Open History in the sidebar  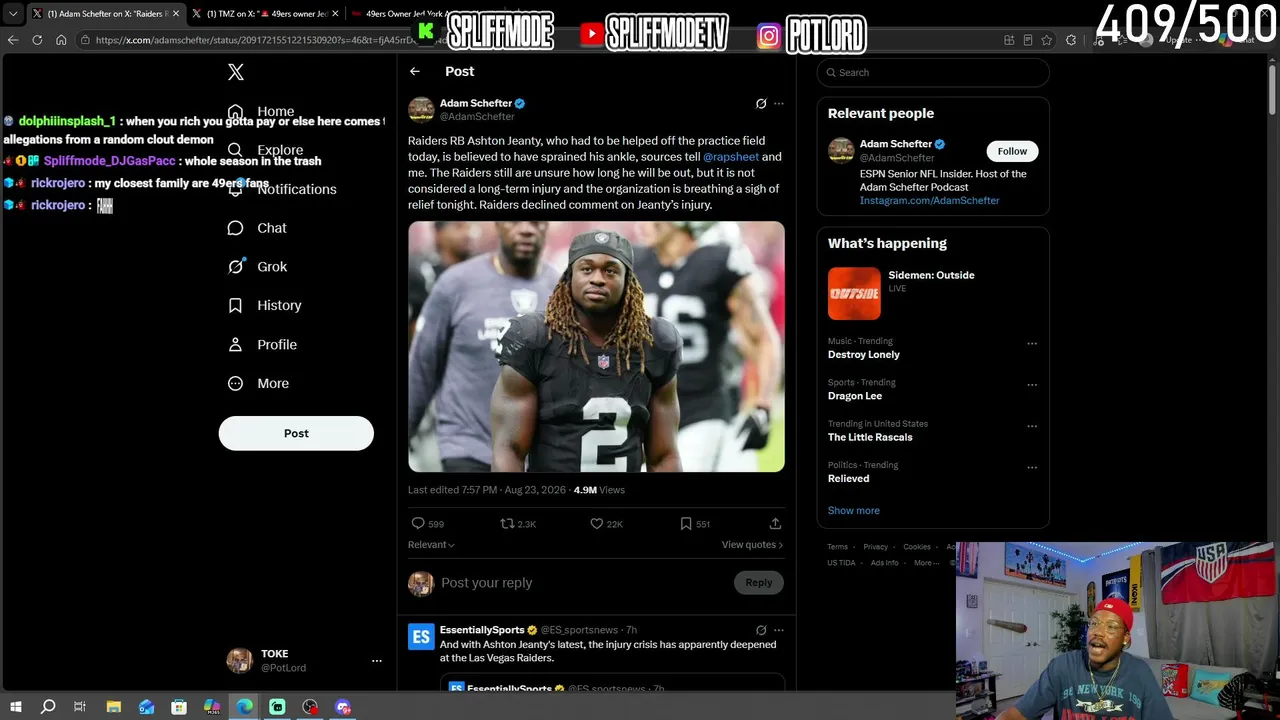(264, 305)
